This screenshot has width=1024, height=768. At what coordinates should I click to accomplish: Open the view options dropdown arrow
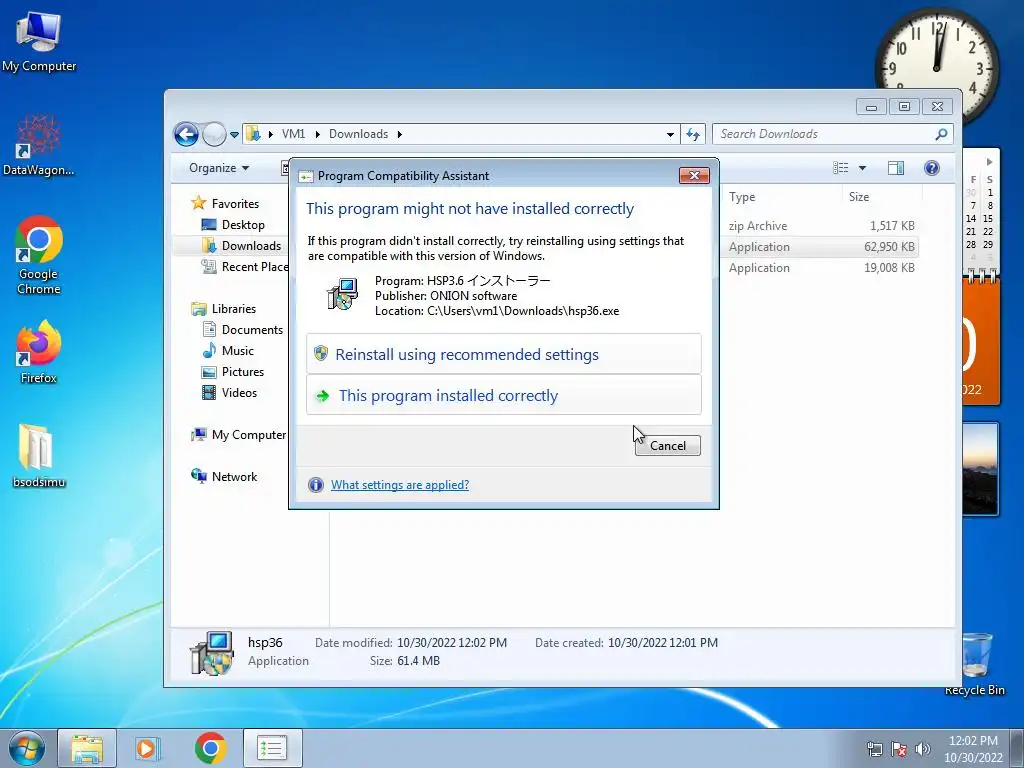pyautogui.click(x=862, y=168)
